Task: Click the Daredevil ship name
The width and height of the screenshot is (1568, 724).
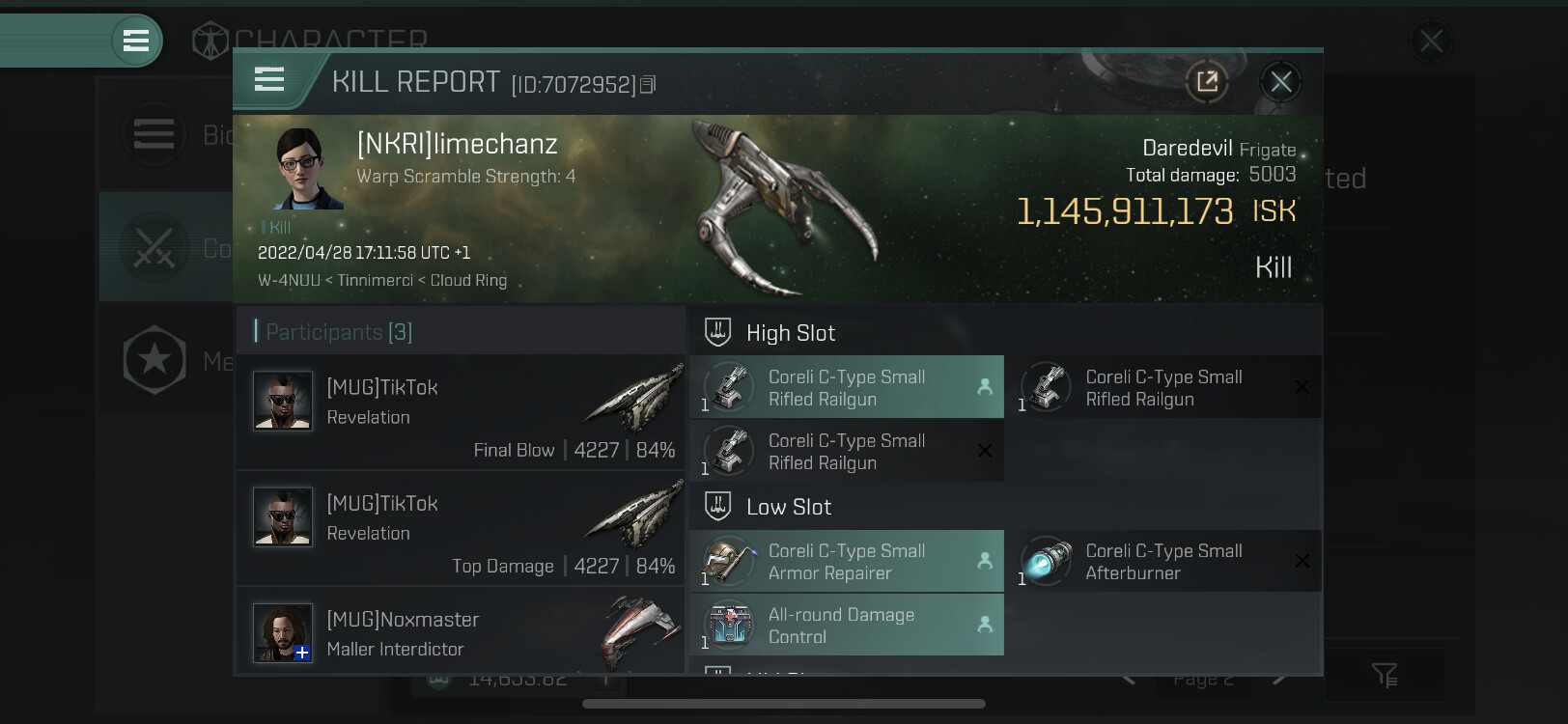Action: click(1187, 148)
